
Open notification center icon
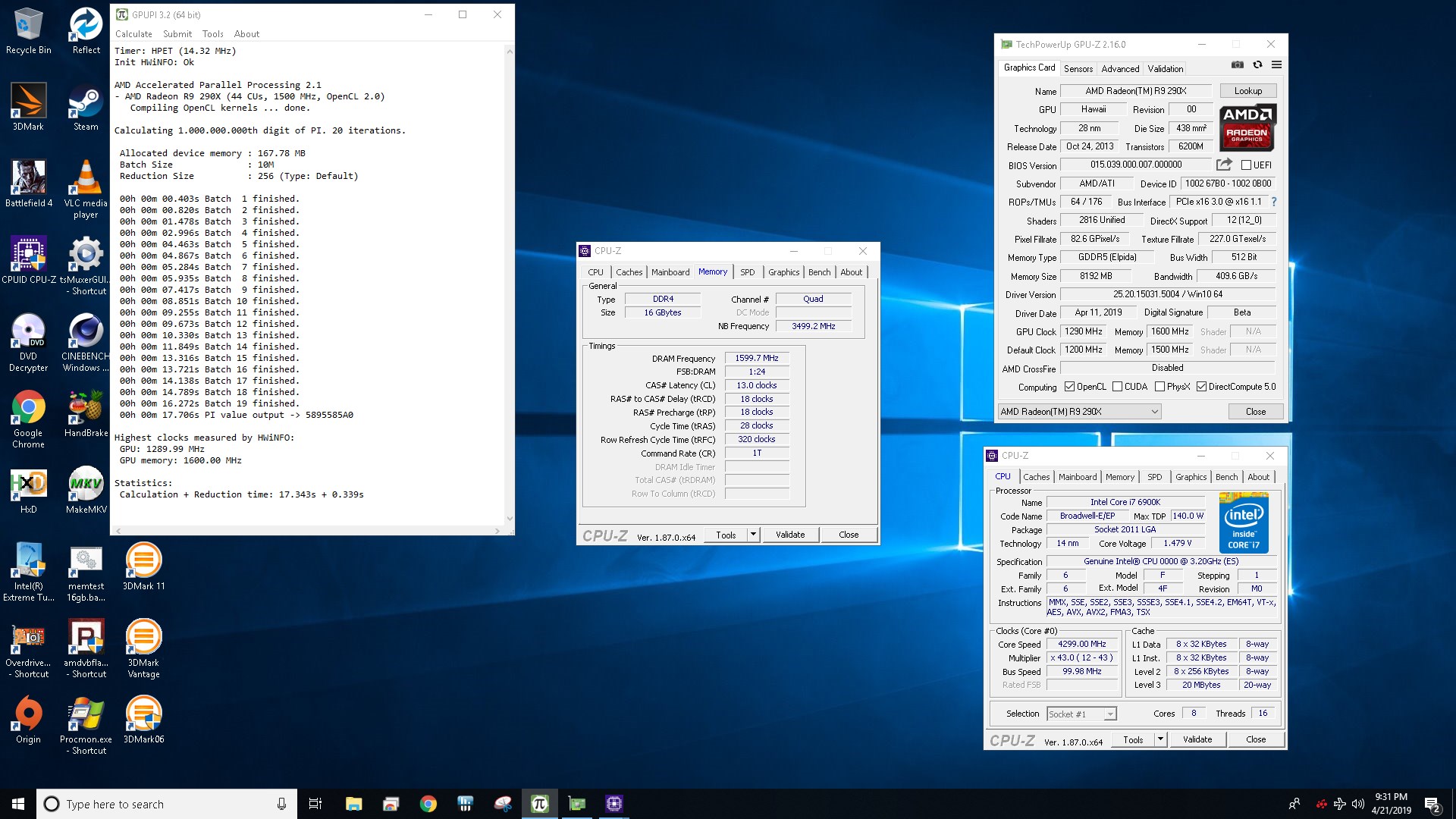1432,804
